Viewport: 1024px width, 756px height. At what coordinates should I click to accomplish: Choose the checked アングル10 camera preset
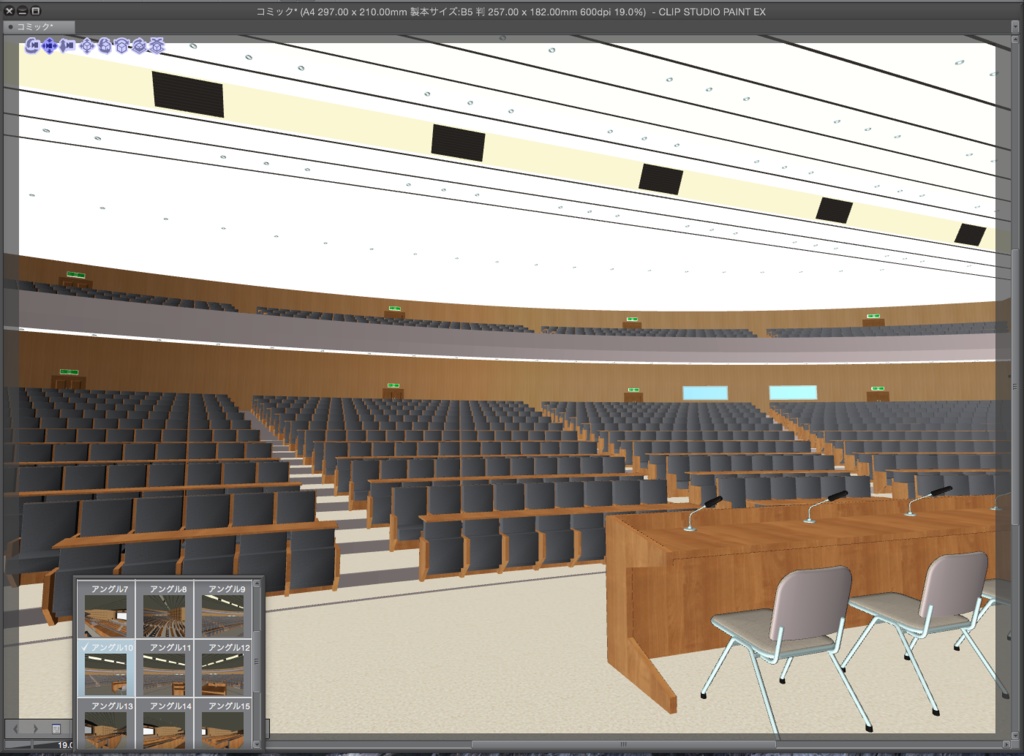pyautogui.click(x=106, y=669)
